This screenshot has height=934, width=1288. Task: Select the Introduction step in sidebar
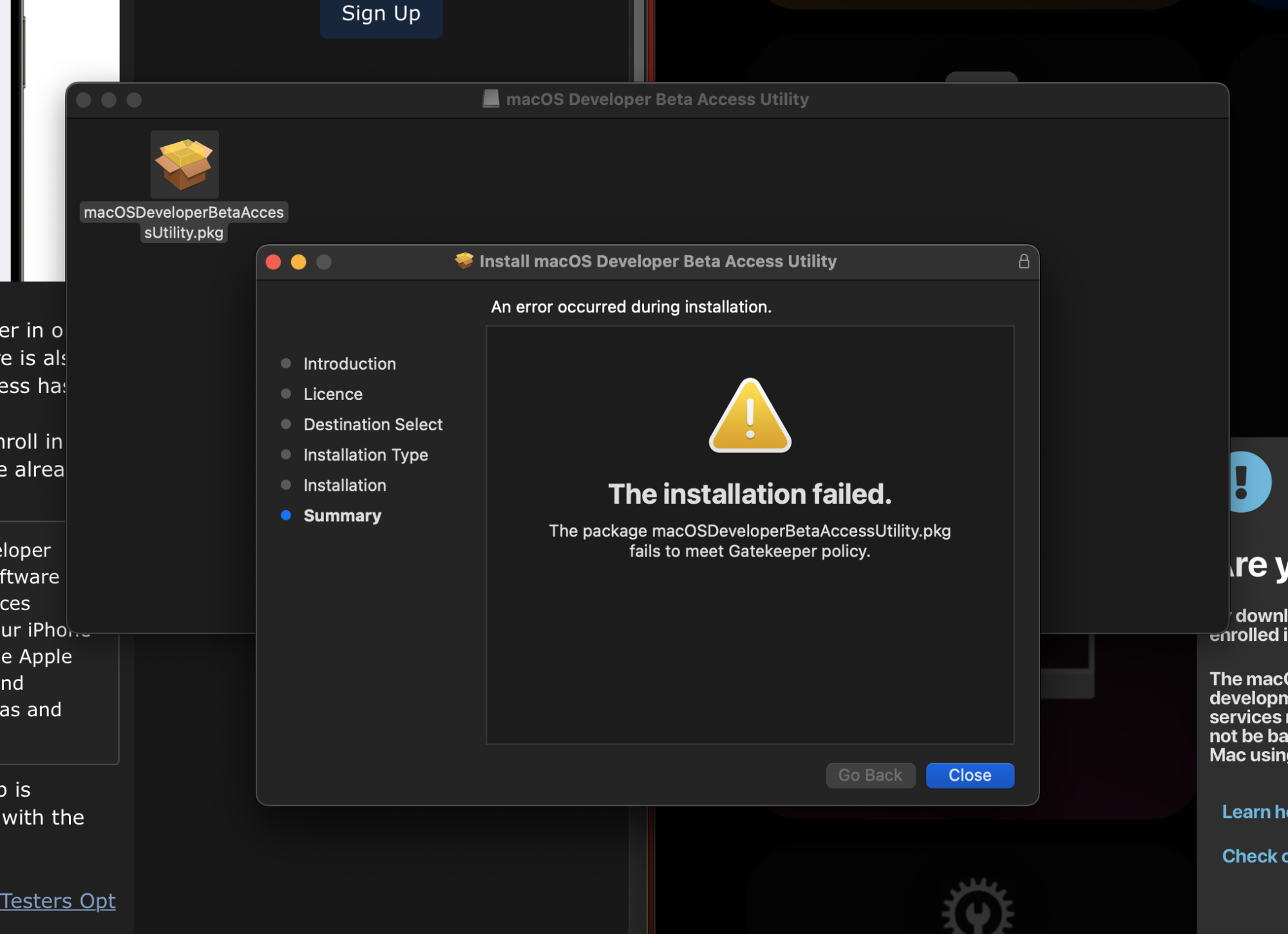coord(349,363)
